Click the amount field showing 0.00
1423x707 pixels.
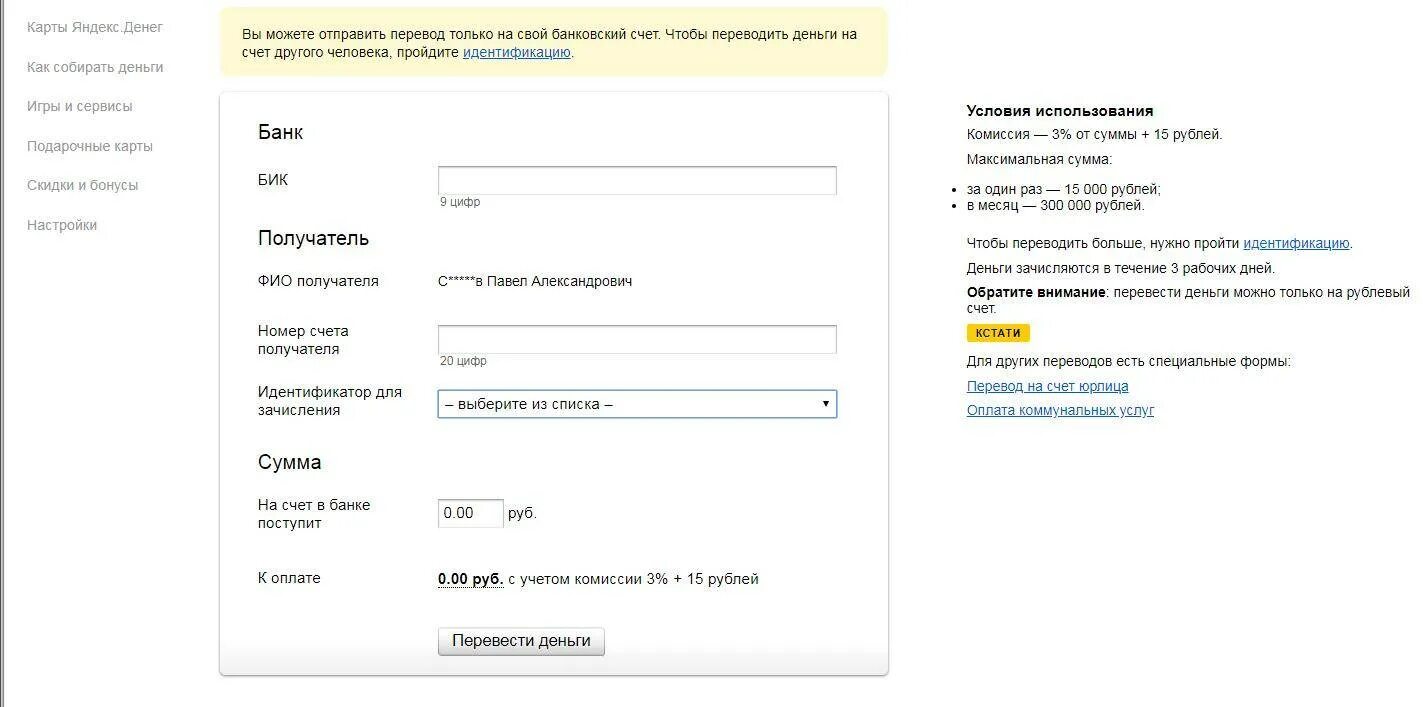click(470, 513)
